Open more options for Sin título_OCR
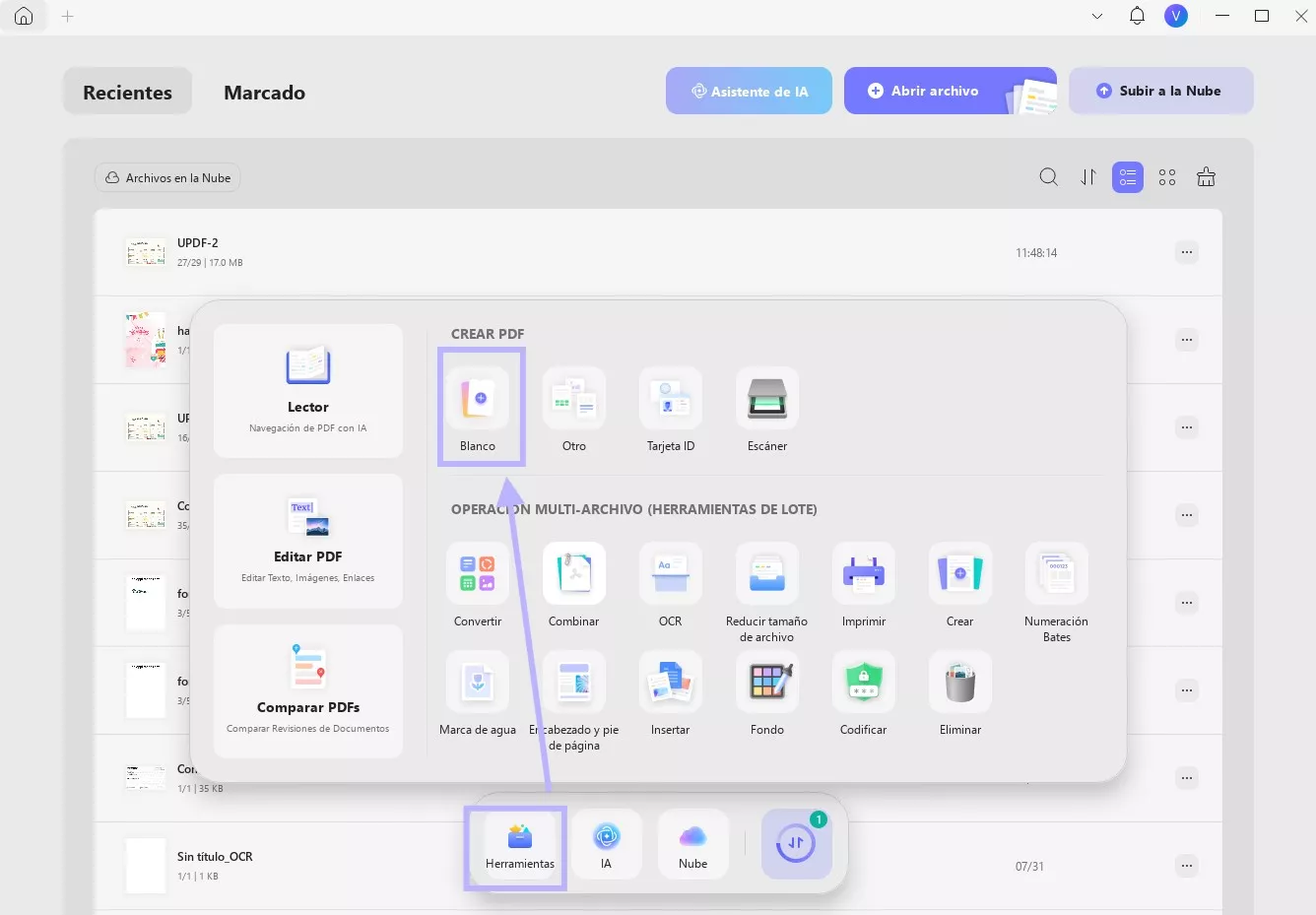 (x=1187, y=866)
